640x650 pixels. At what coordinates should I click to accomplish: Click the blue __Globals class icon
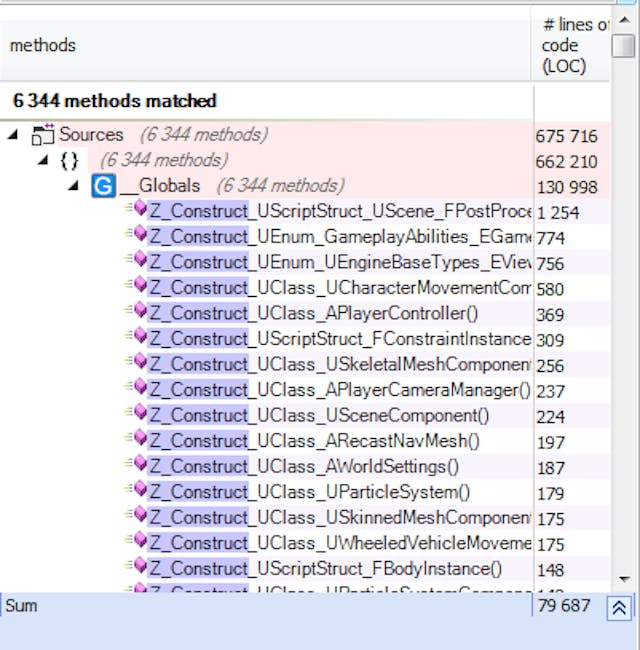coord(103,186)
